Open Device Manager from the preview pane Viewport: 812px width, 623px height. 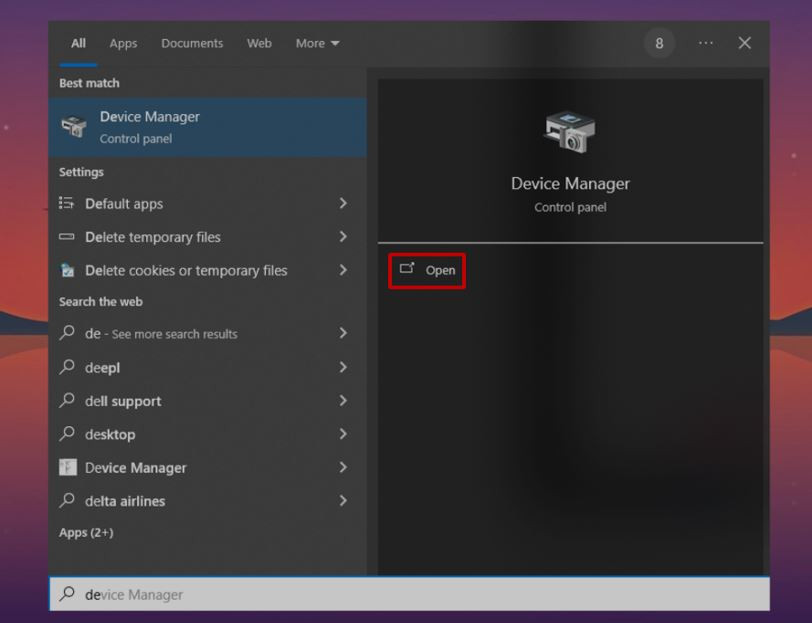click(427, 270)
